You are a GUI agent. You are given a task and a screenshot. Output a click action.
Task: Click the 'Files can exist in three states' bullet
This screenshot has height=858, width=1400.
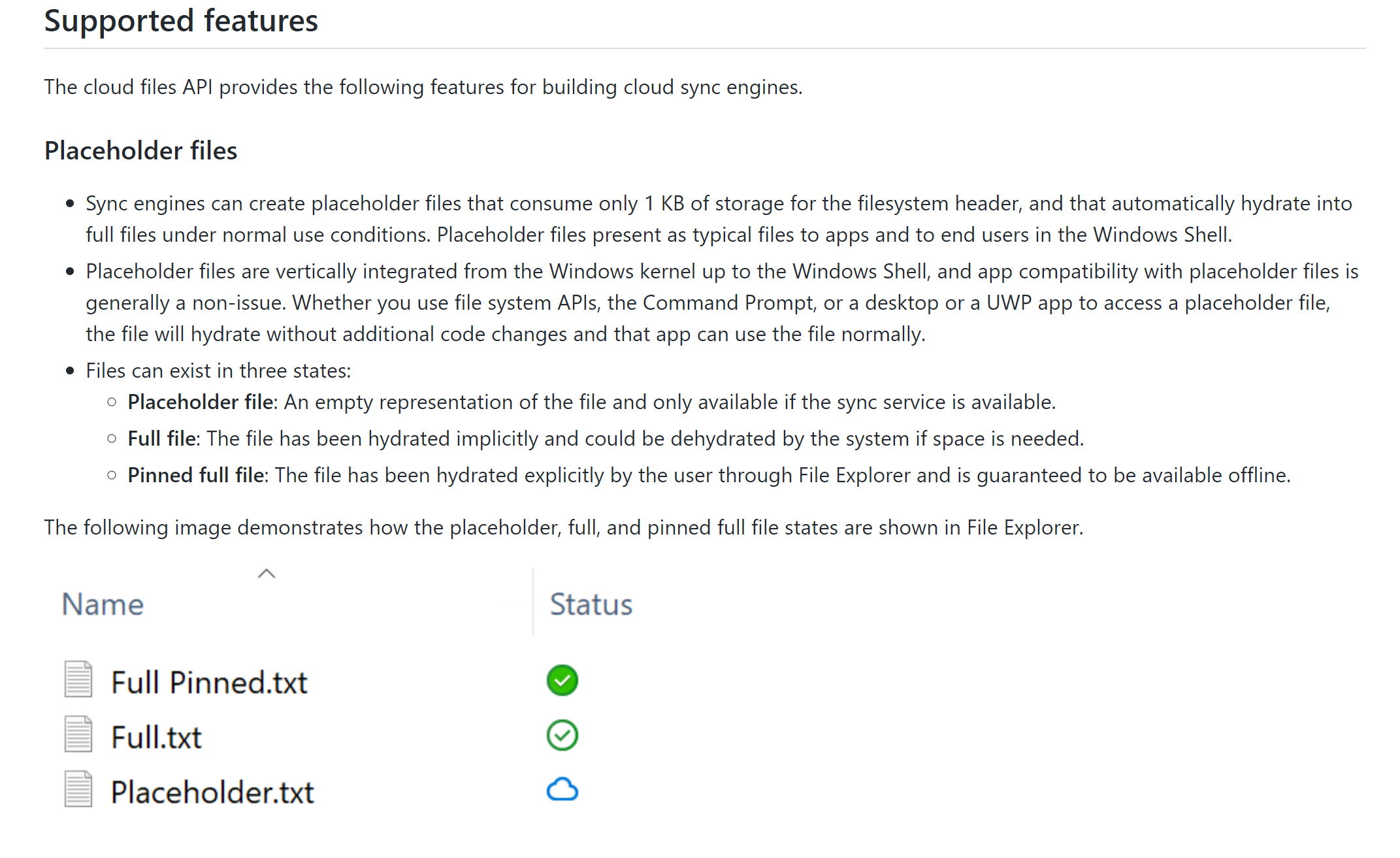218,371
